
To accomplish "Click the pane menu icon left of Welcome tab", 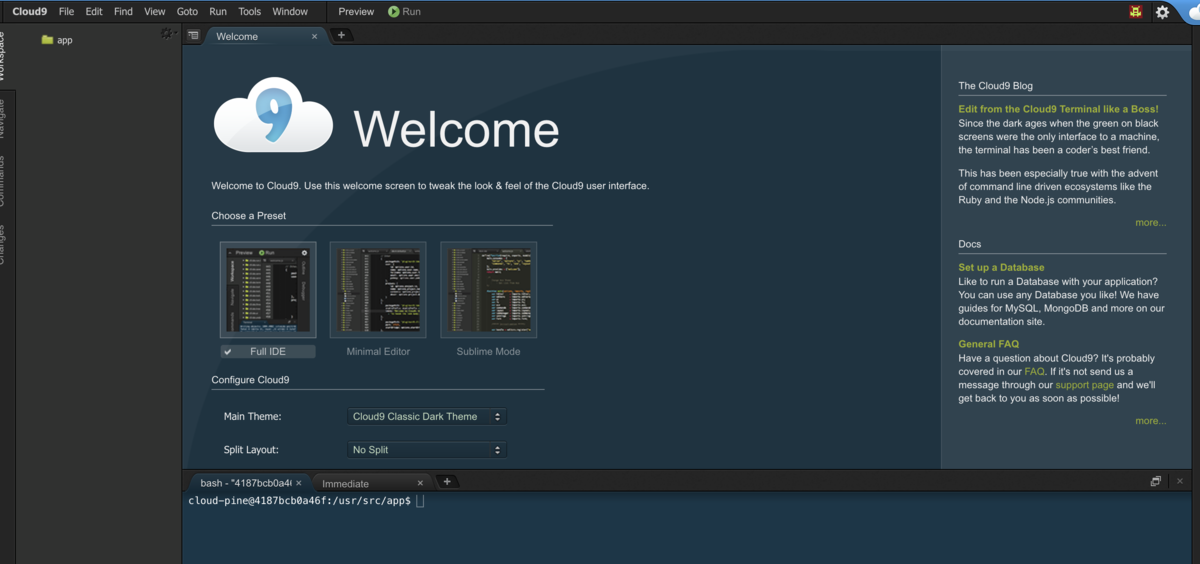I will click(193, 35).
